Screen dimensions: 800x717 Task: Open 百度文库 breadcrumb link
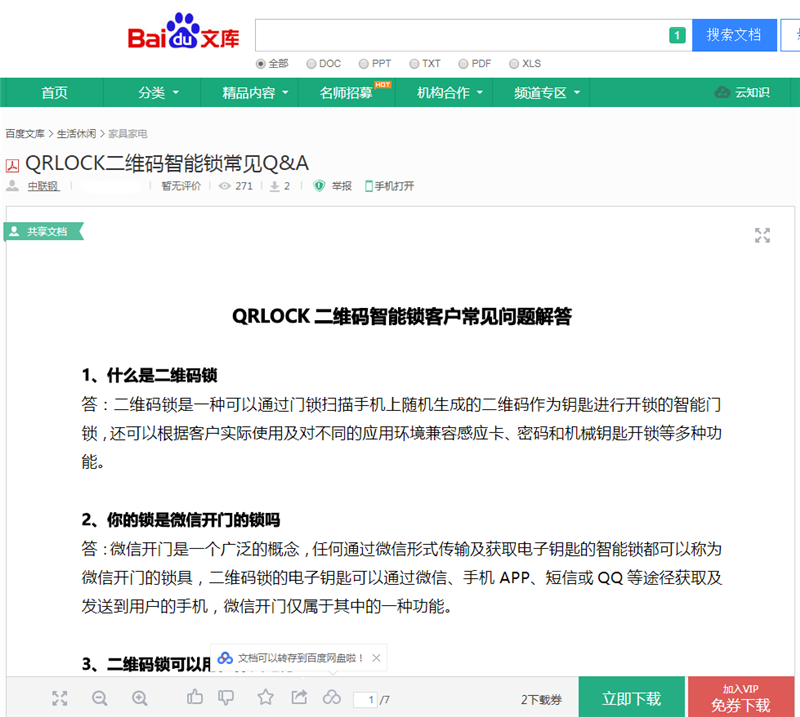pos(25,134)
